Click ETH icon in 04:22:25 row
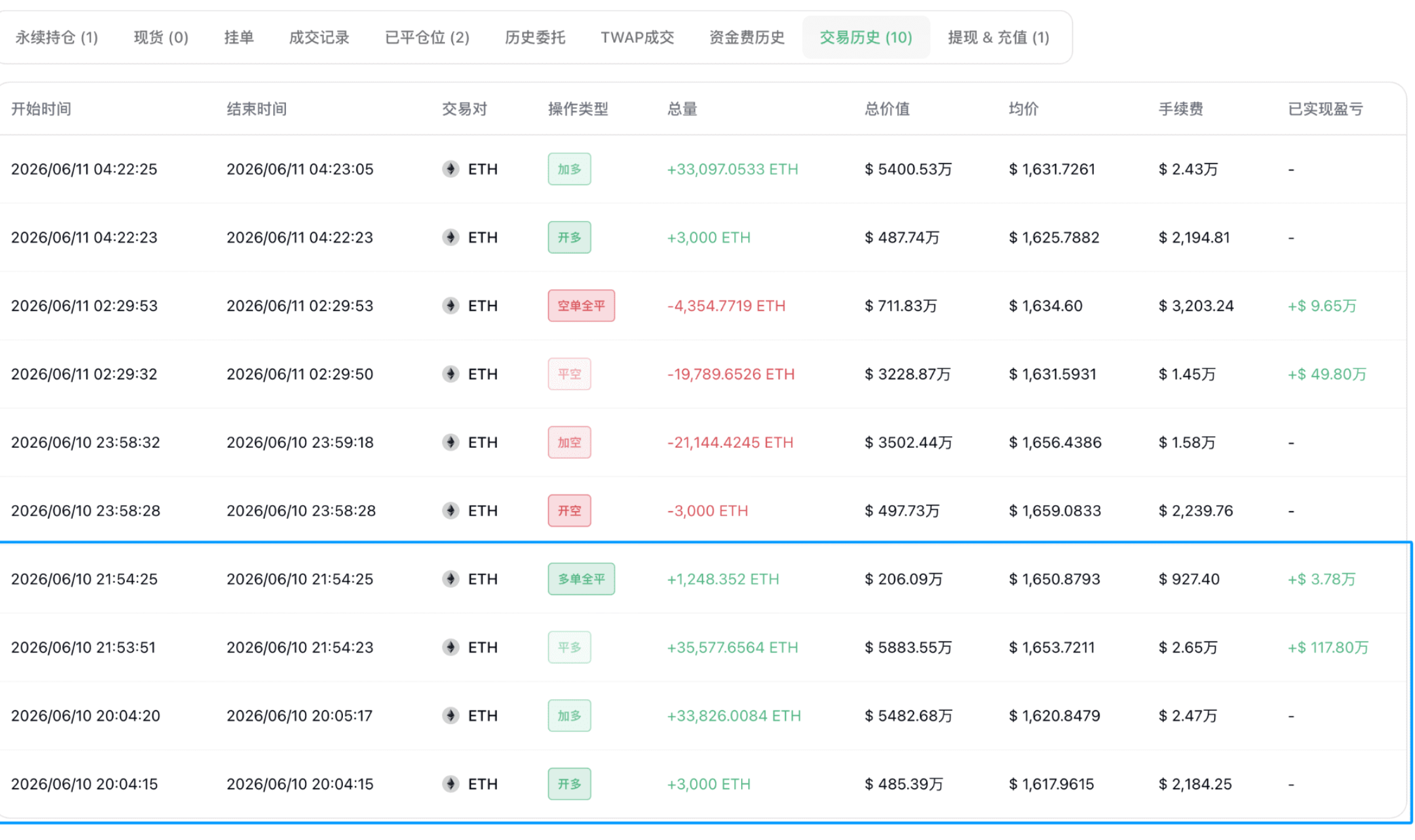Screen dimensions: 1415x840 (x=451, y=169)
